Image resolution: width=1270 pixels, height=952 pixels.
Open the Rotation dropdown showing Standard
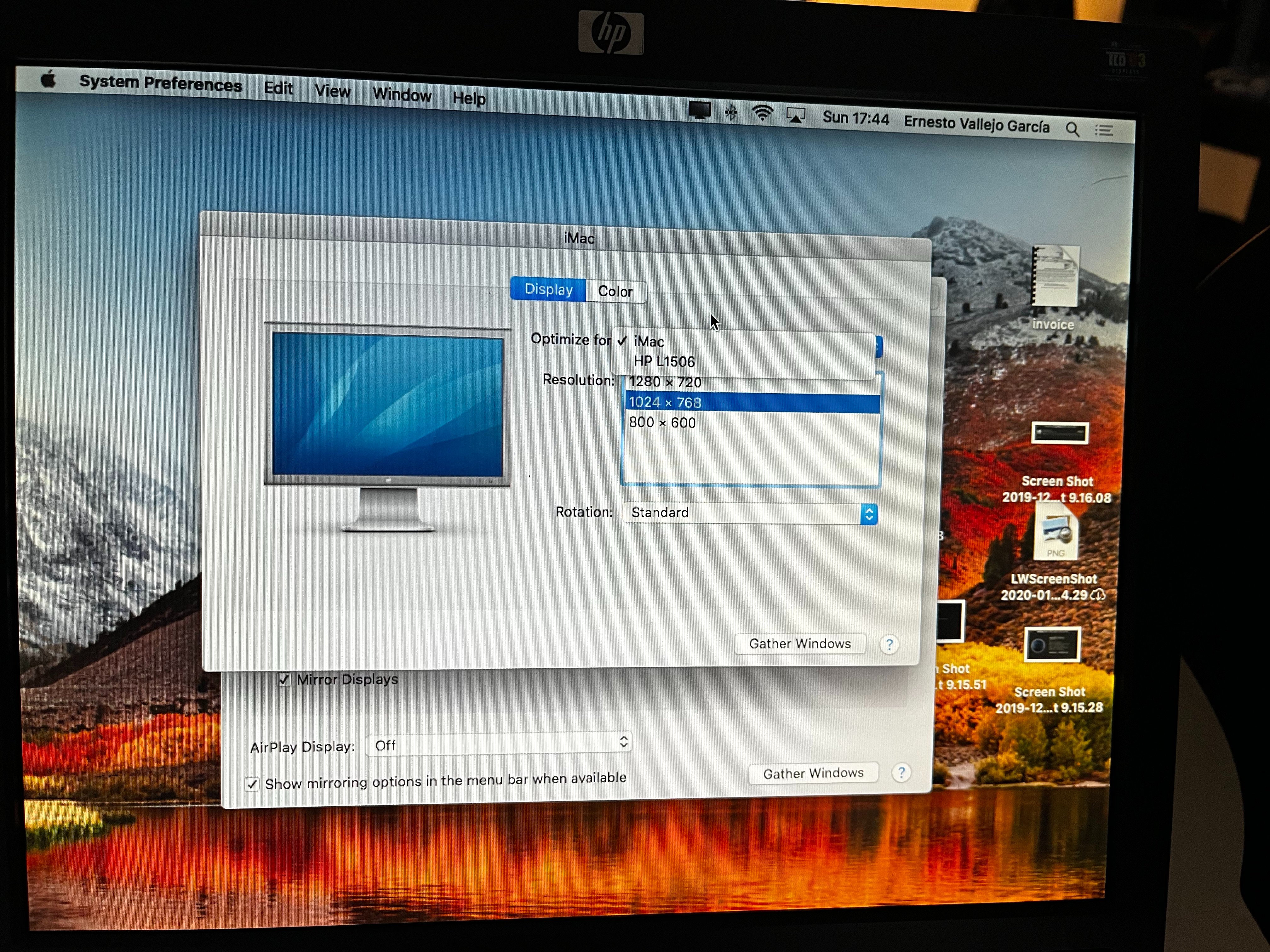click(x=750, y=513)
